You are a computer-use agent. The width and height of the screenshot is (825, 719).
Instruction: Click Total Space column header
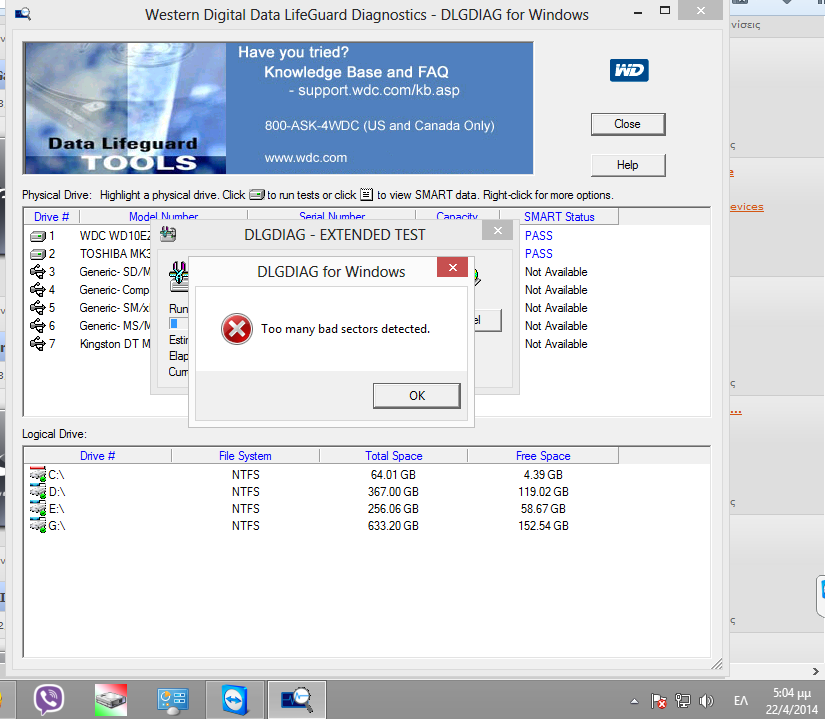tap(394, 455)
